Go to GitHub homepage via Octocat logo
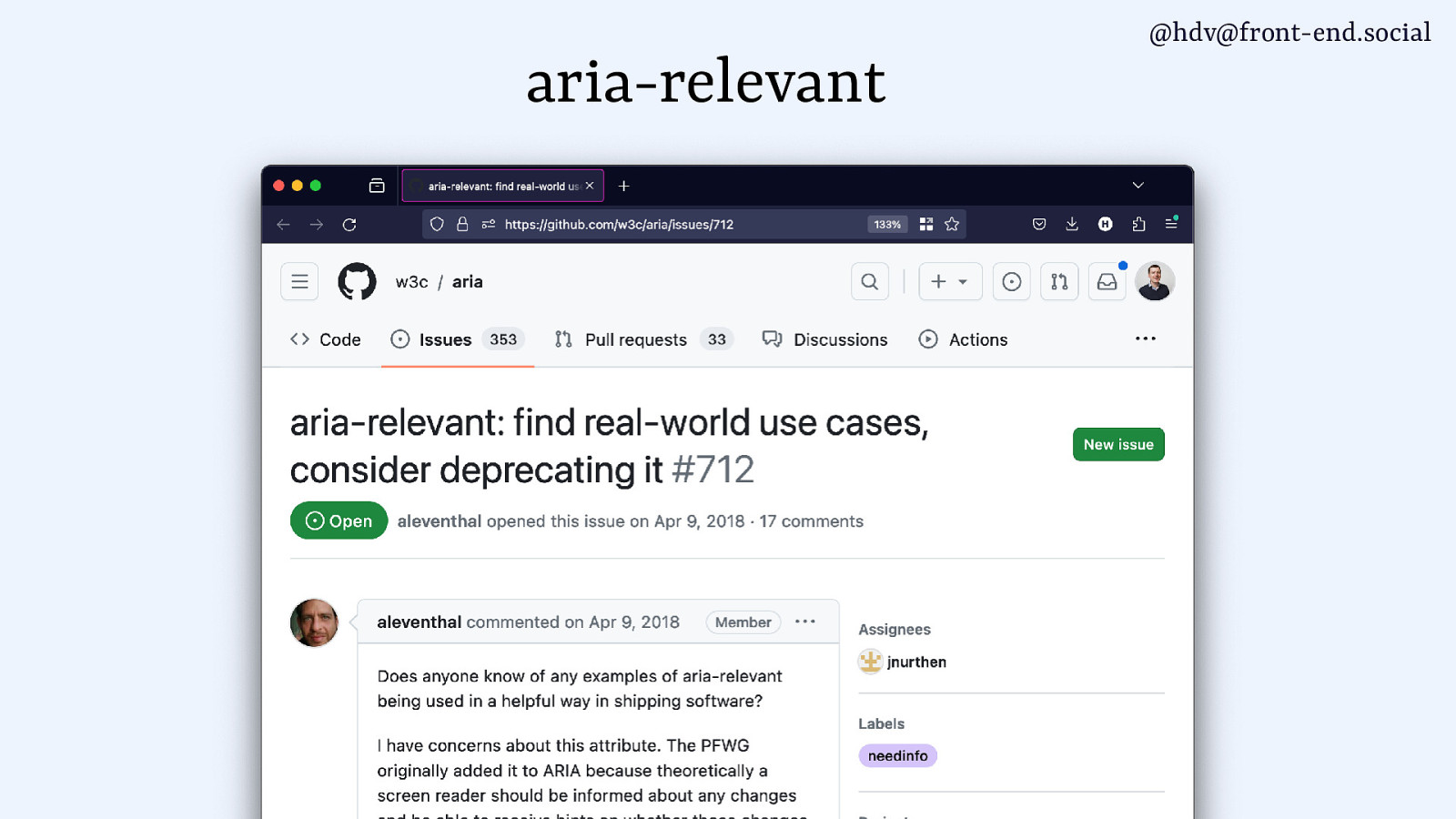Image resolution: width=1456 pixels, height=819 pixels. pyautogui.click(x=357, y=282)
